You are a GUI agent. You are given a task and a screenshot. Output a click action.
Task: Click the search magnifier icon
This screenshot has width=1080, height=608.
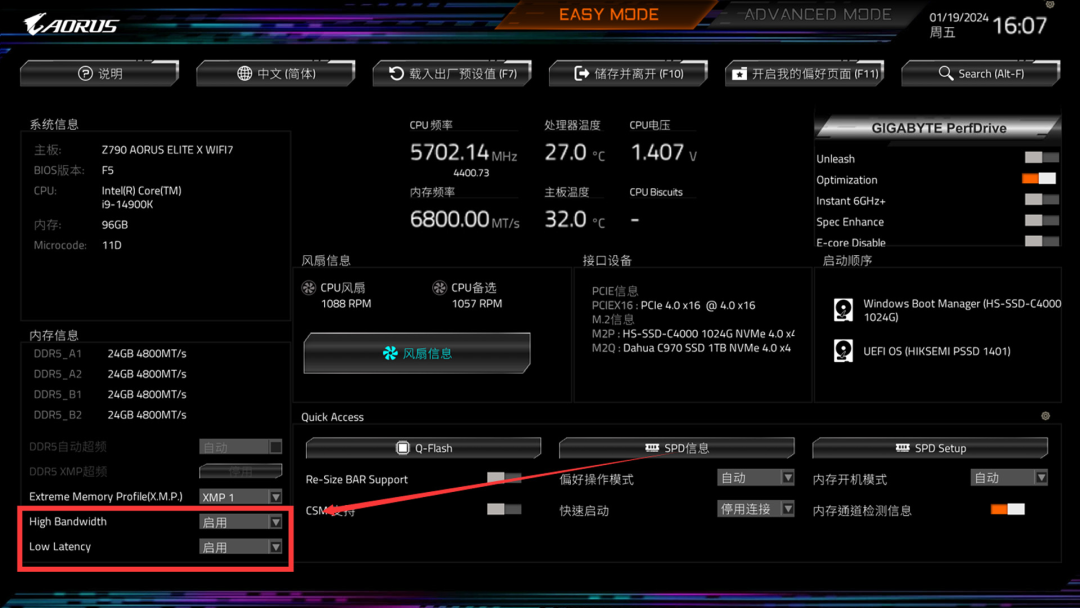[946, 73]
